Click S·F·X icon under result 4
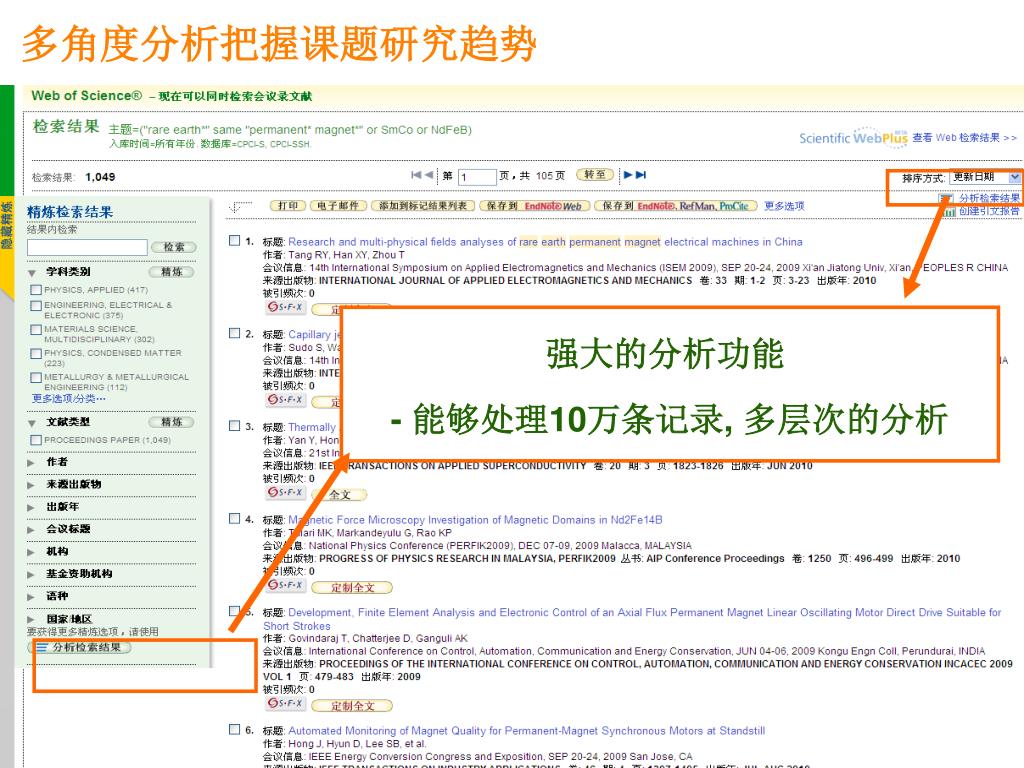 click(285, 585)
